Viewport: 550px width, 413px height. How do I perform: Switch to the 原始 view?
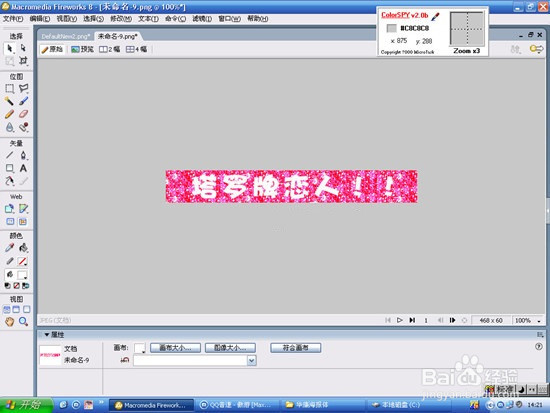(52, 49)
